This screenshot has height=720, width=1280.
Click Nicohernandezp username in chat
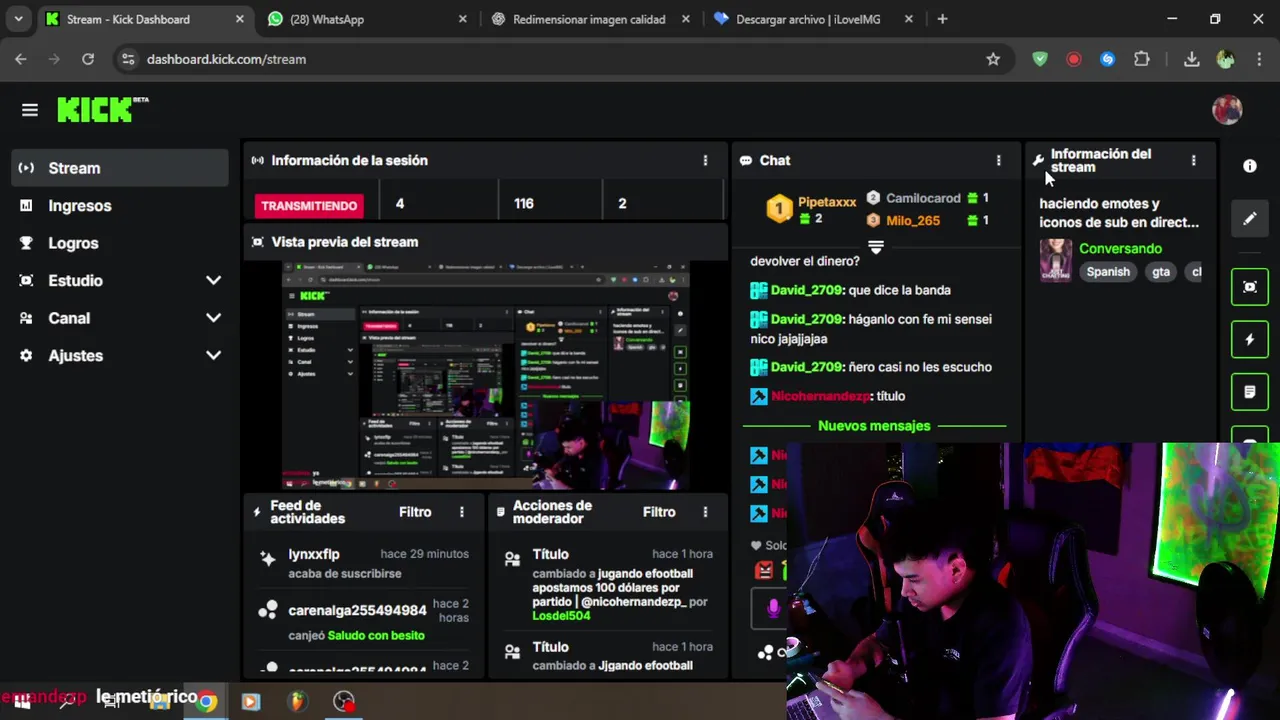tap(820, 396)
